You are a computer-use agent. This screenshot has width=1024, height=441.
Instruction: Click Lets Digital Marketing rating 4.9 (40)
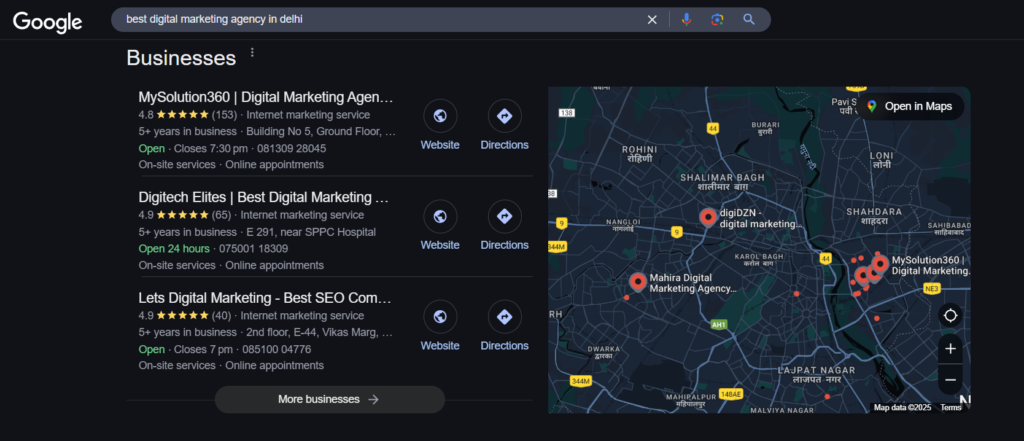[x=185, y=316]
